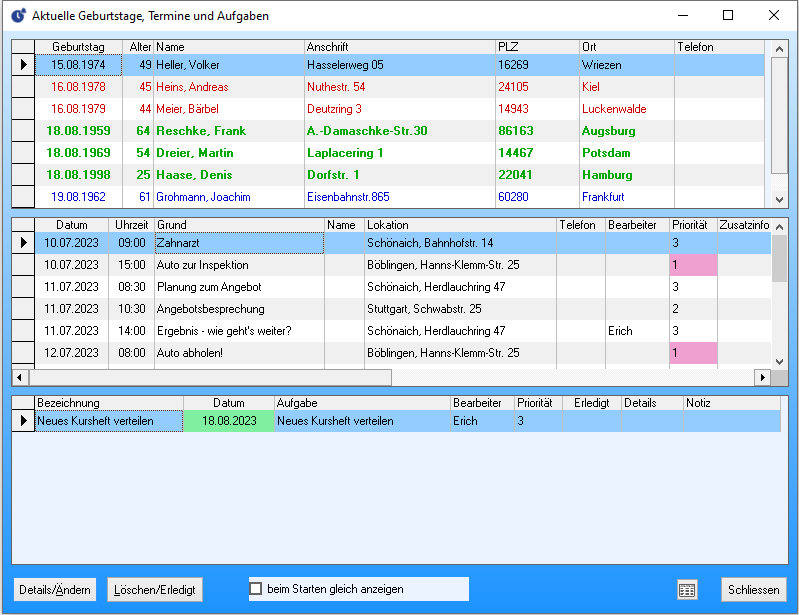This screenshot has width=799, height=615.
Task: Click the row marker arrow beside Heller, Volker
Action: tap(23, 65)
